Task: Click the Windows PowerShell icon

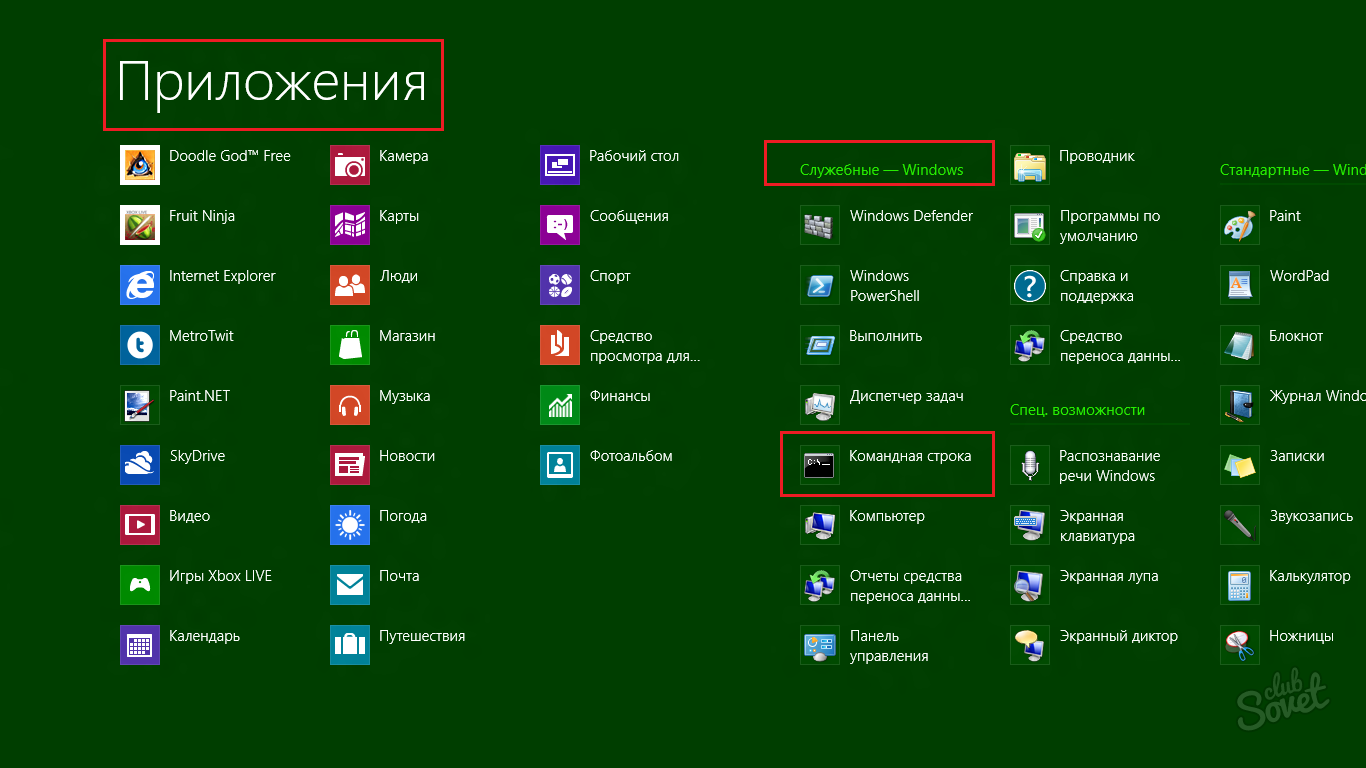Action: [820, 285]
